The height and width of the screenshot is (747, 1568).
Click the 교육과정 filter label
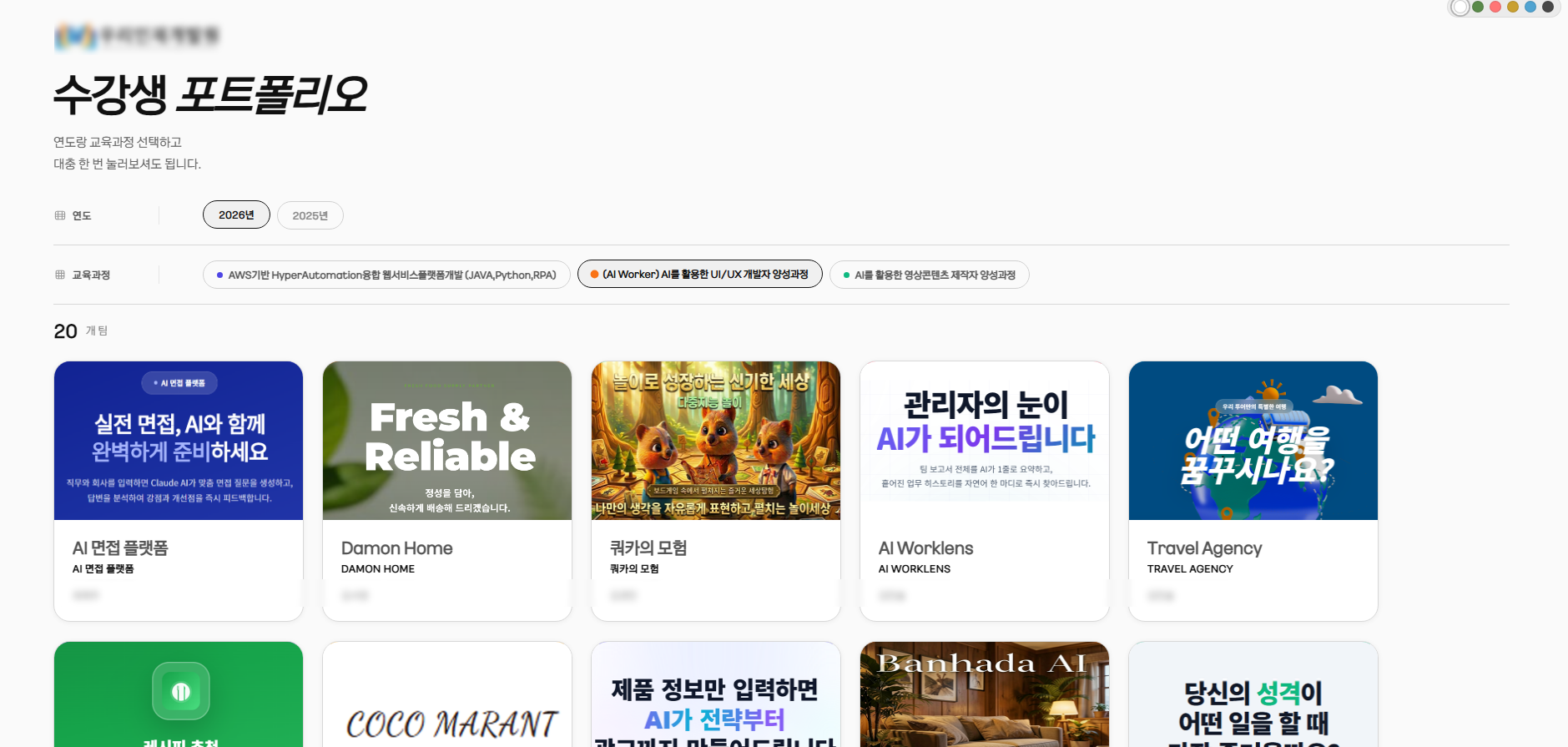(91, 275)
